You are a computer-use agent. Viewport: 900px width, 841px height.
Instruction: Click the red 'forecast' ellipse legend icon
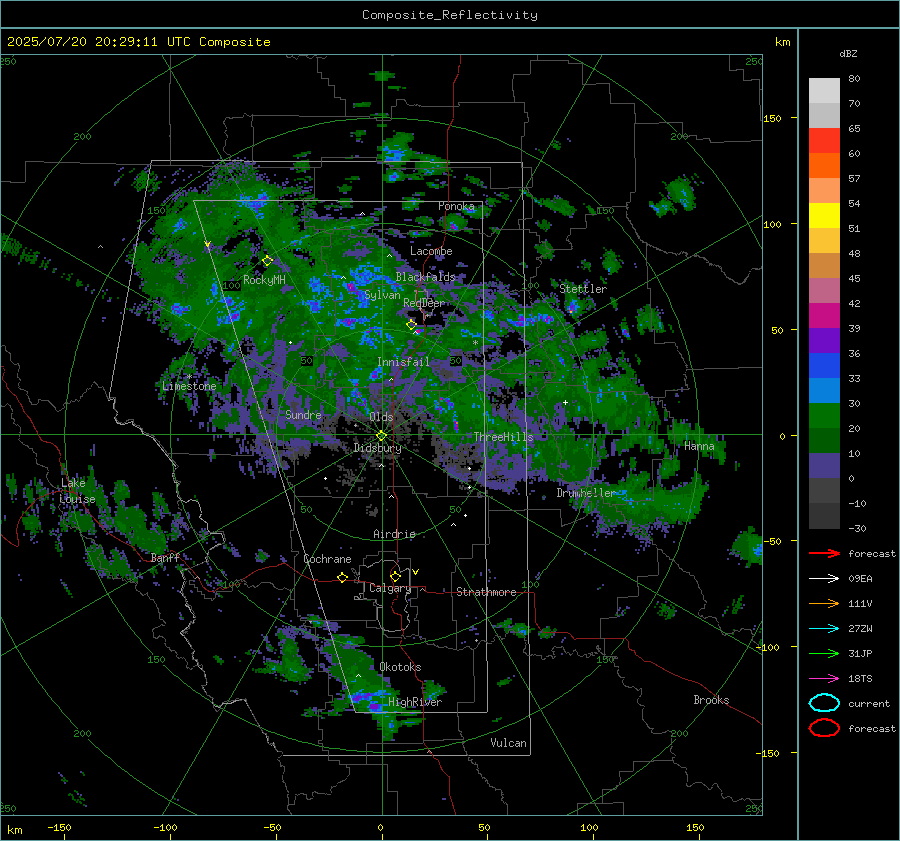pyautogui.click(x=824, y=728)
